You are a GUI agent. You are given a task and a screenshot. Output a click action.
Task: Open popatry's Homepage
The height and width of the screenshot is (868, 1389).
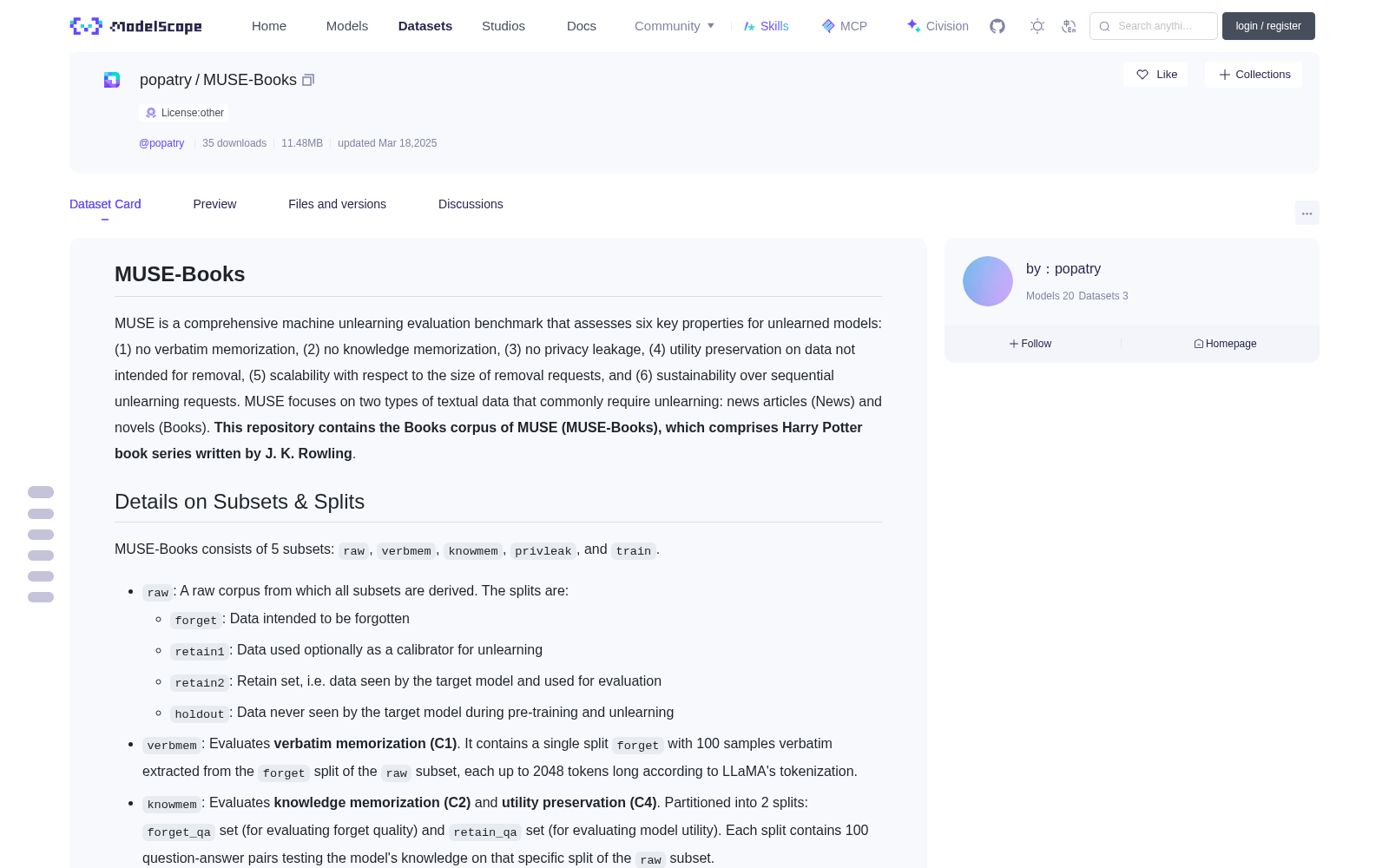(x=1225, y=344)
